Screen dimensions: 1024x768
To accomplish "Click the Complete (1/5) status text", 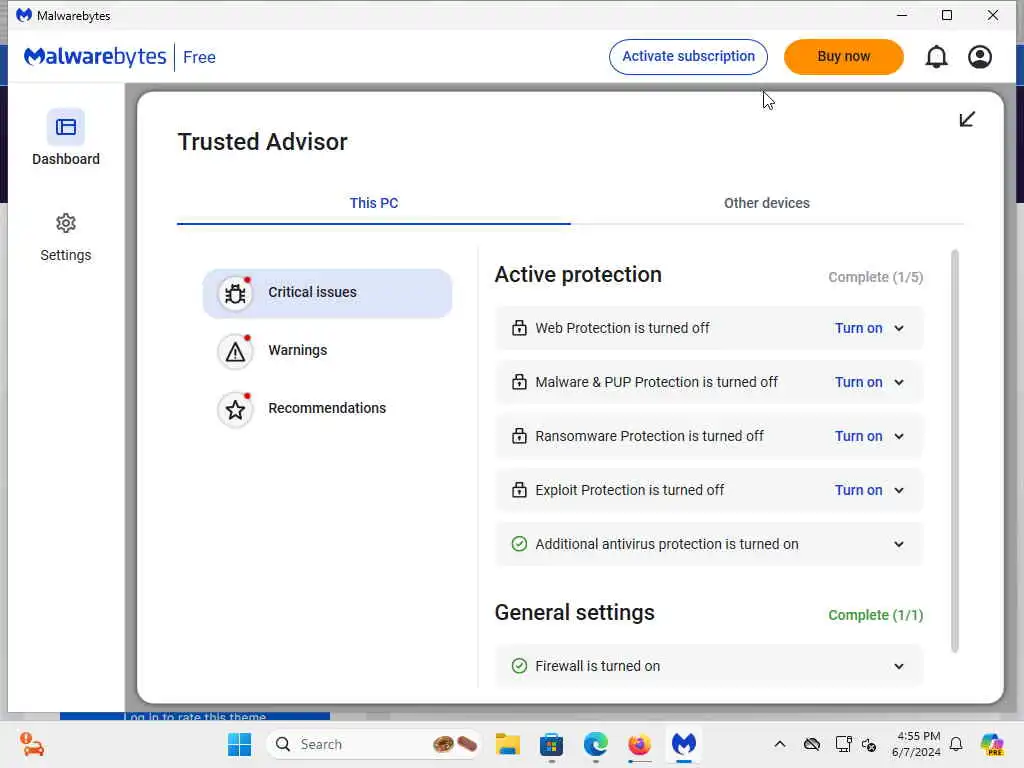I will [x=876, y=278].
